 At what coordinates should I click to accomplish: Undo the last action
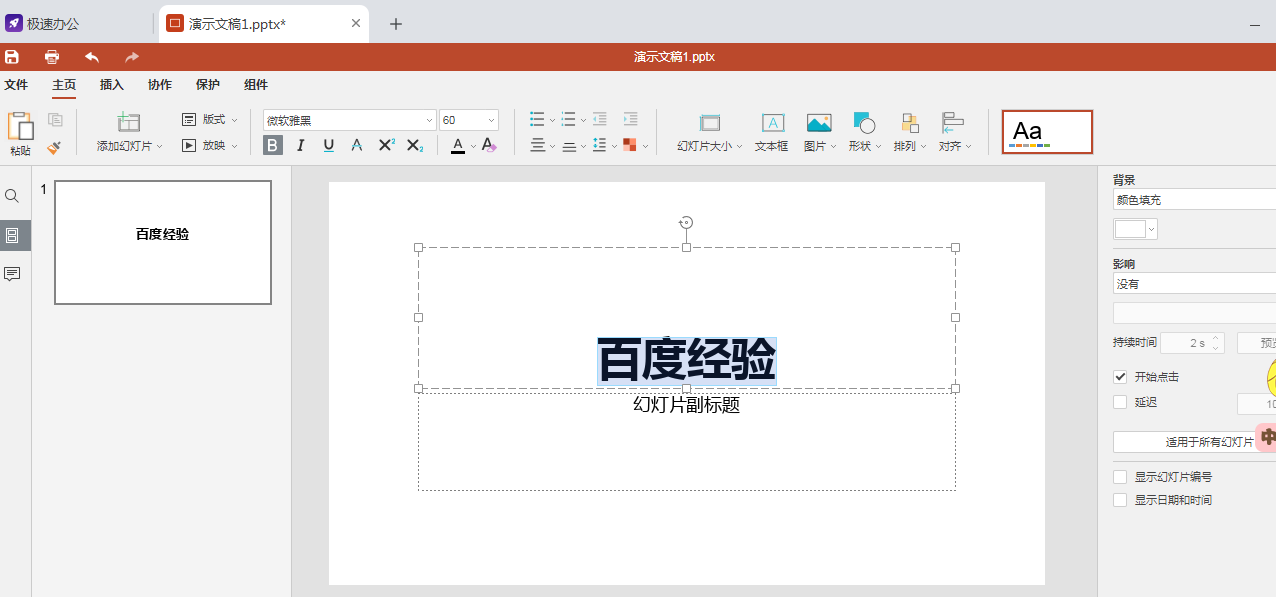point(92,57)
